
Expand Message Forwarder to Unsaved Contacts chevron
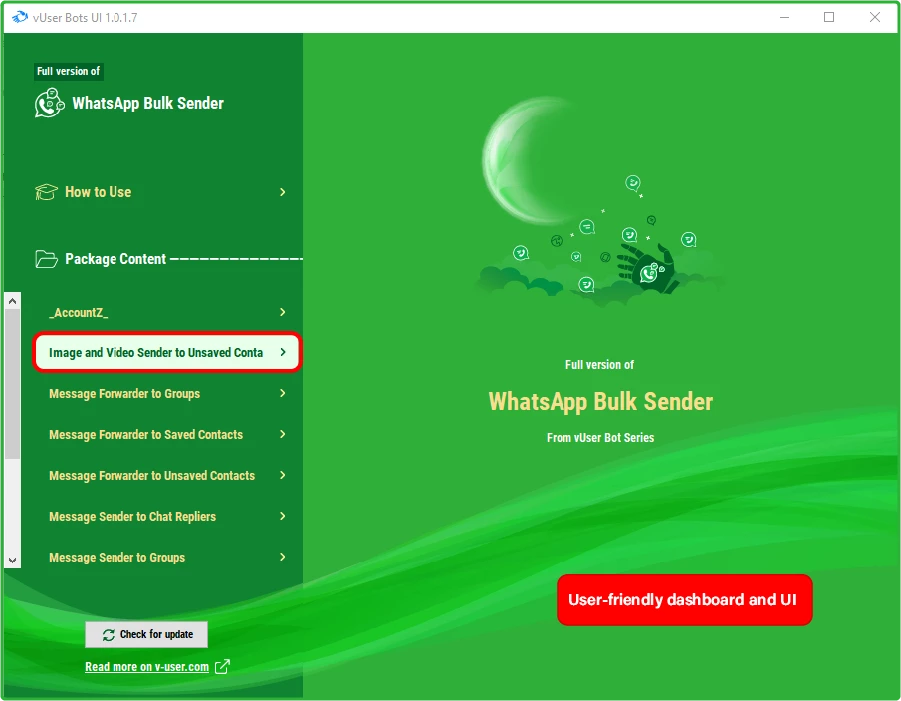(283, 475)
